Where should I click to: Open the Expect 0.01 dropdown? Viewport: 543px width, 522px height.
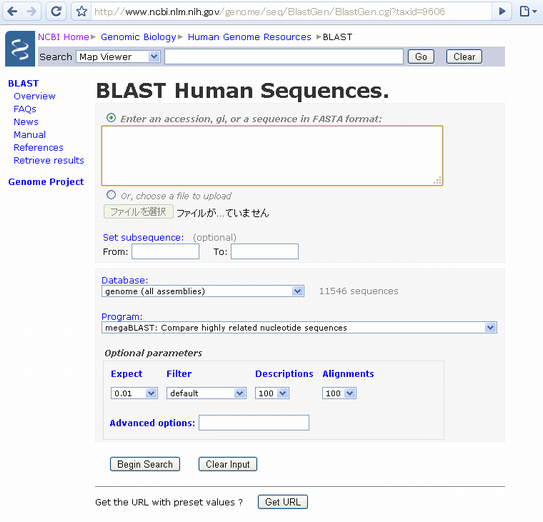pos(134,393)
